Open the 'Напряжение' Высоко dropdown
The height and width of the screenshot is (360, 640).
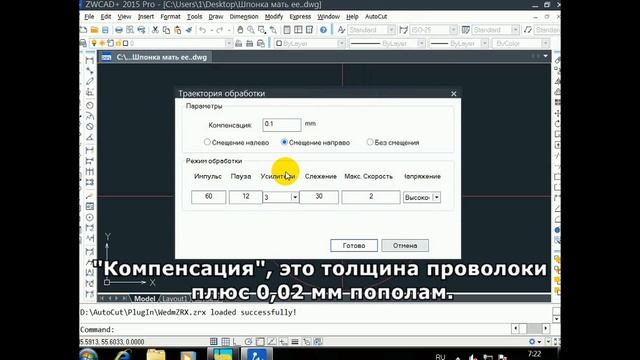click(x=436, y=198)
